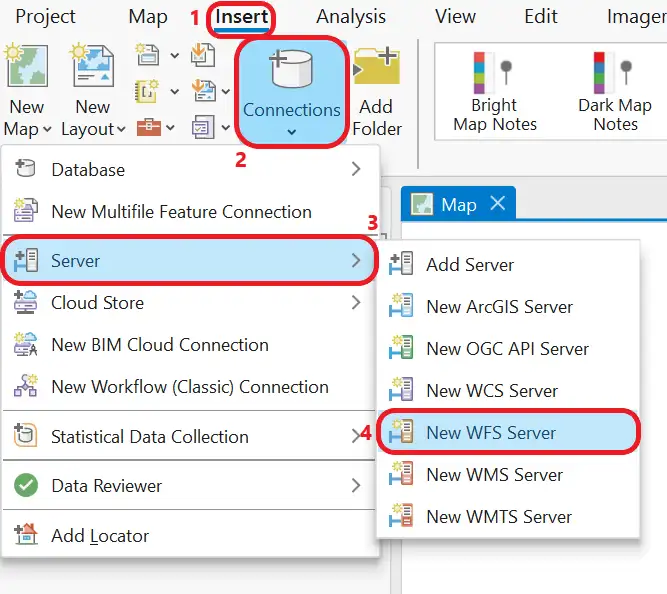This screenshot has height=594, width=667.
Task: Open the Data Reviewer submenu
Action: click(356, 486)
